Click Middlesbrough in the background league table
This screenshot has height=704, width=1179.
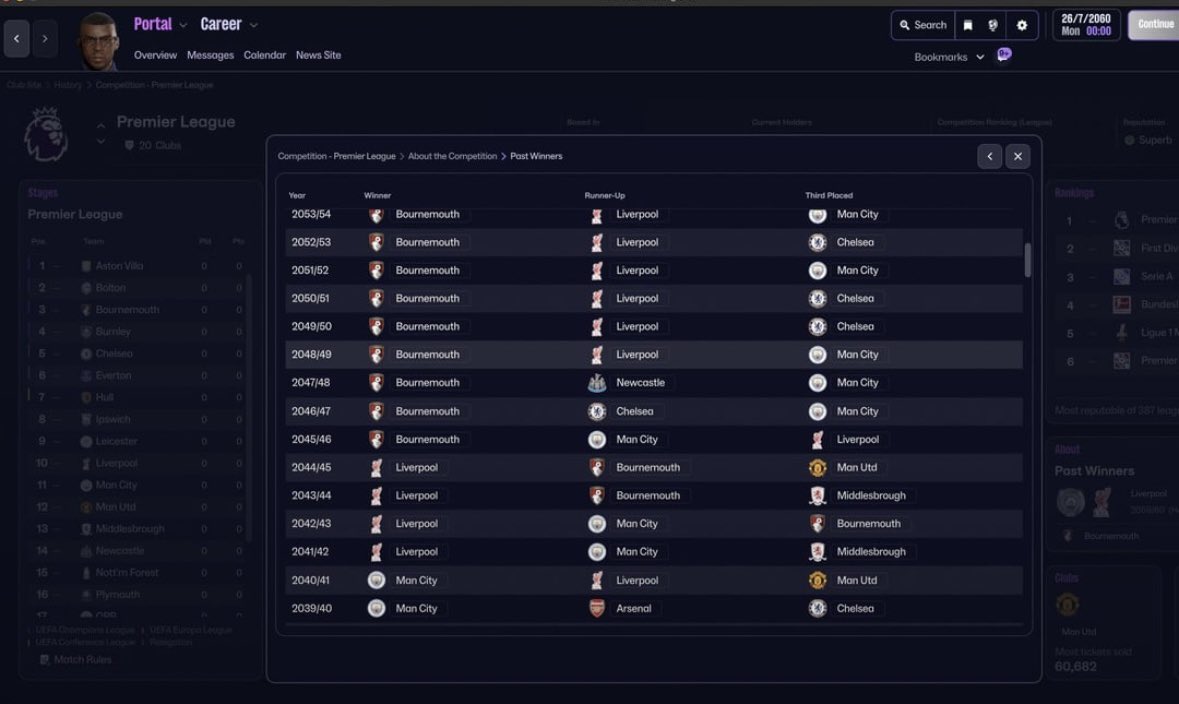[129, 529]
